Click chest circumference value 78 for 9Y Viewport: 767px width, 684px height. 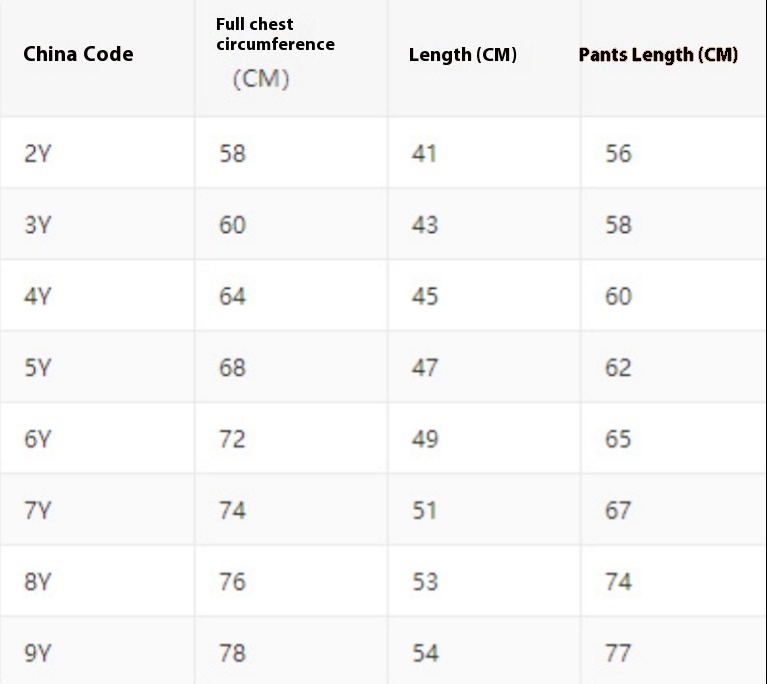click(232, 653)
